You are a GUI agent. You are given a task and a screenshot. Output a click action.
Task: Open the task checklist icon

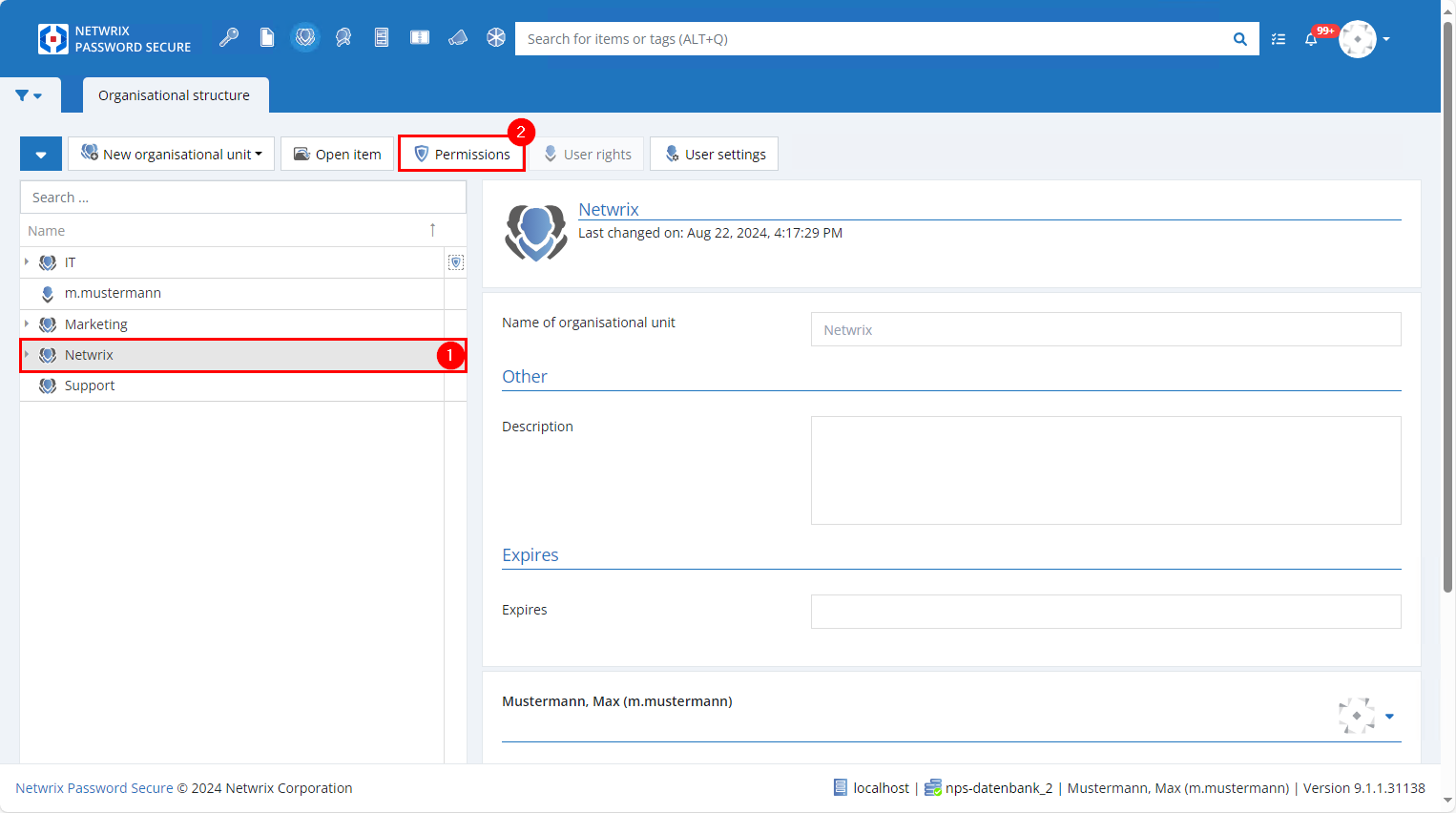click(x=1279, y=39)
